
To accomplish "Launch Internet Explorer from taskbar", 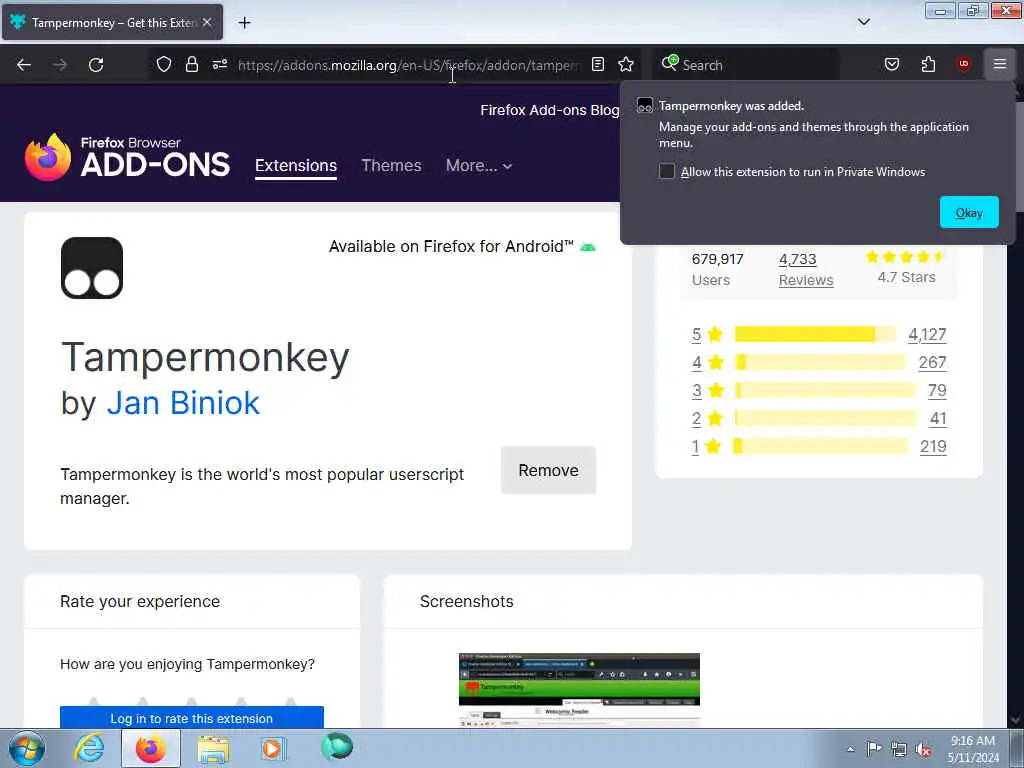I will 89,748.
